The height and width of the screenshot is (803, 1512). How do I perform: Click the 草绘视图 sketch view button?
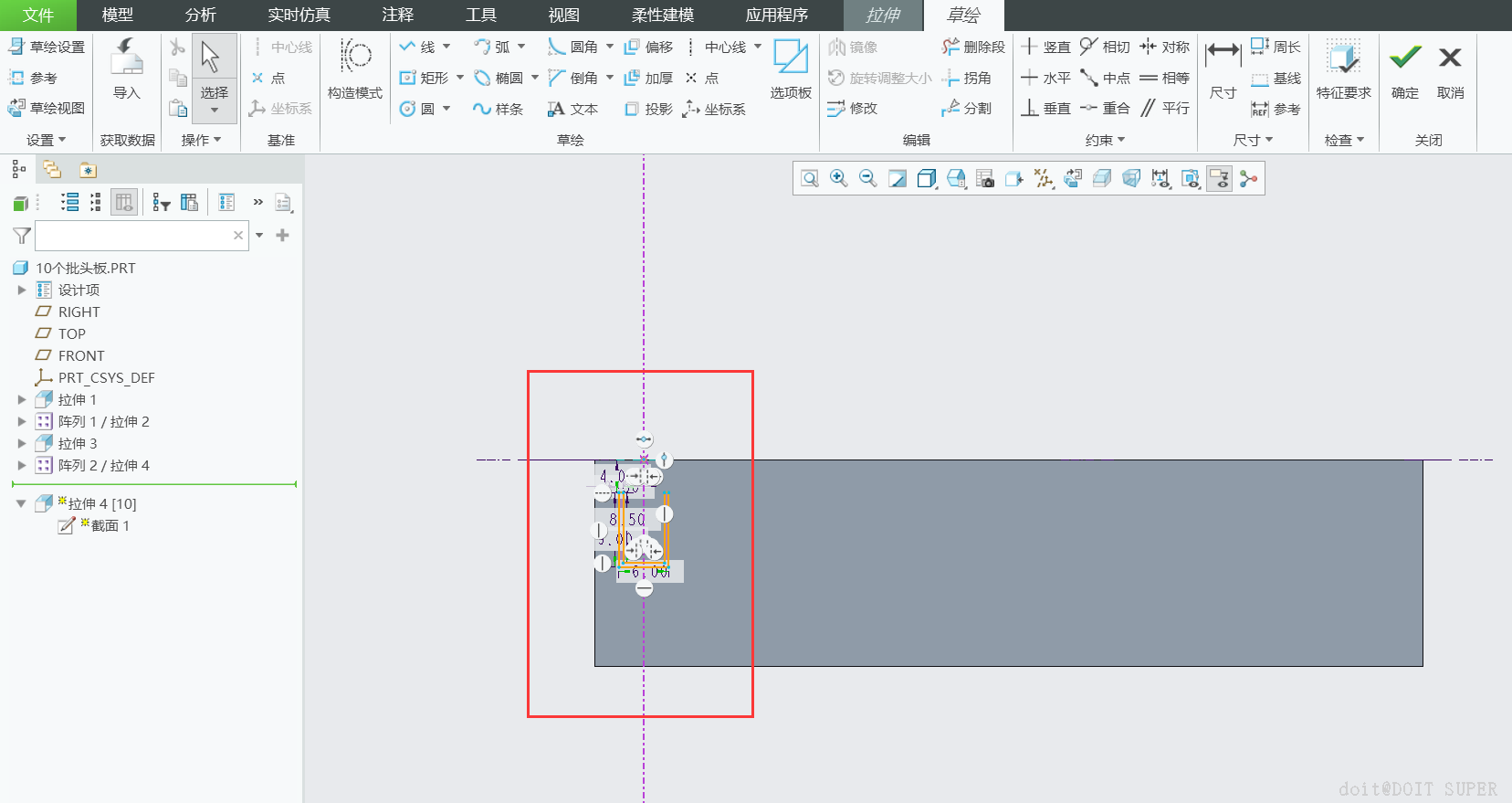pos(47,108)
